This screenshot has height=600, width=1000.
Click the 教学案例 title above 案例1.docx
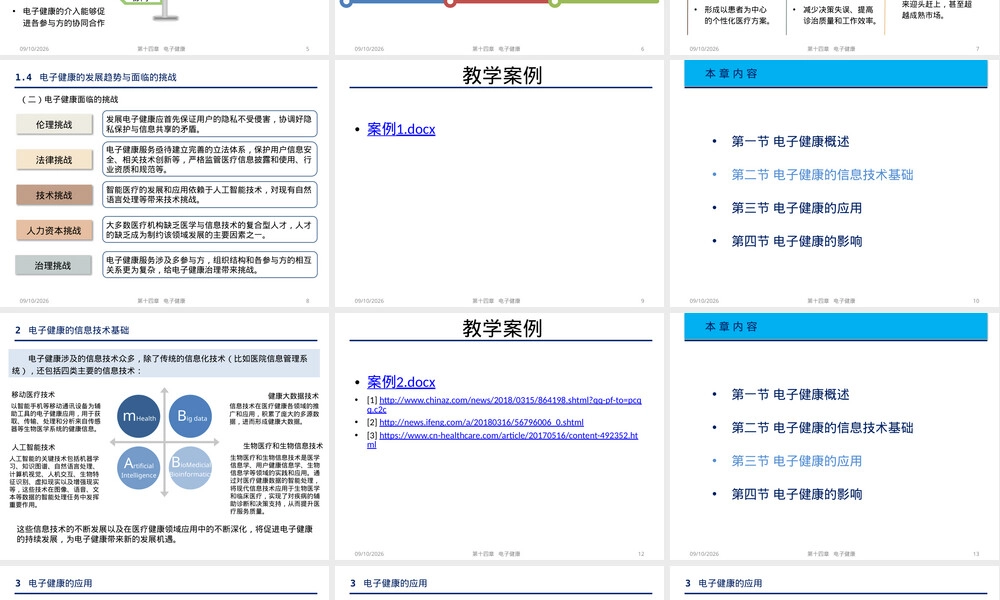[x=502, y=75]
